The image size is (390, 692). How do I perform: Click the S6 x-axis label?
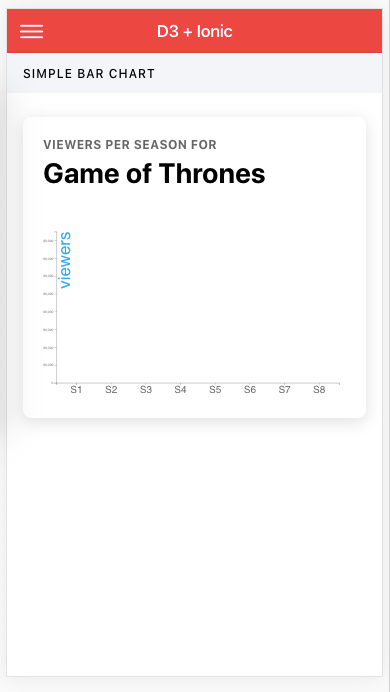click(x=250, y=390)
